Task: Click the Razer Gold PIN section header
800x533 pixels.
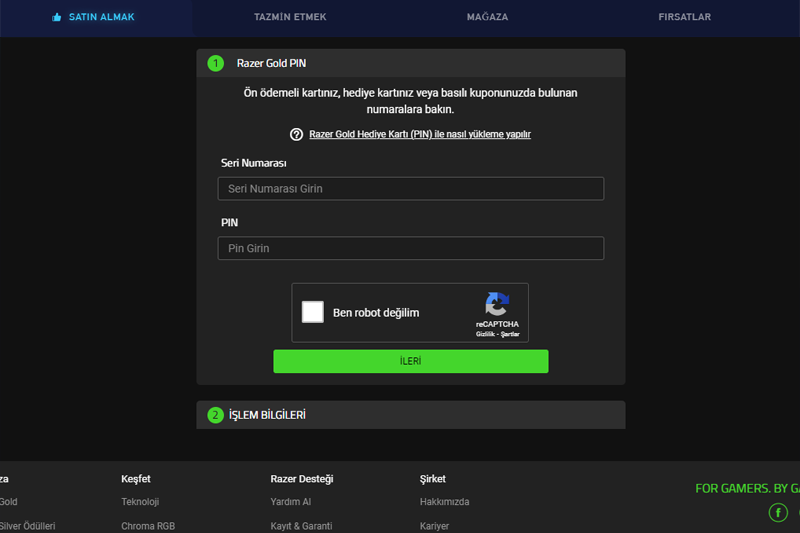Action: pyautogui.click(x=411, y=63)
